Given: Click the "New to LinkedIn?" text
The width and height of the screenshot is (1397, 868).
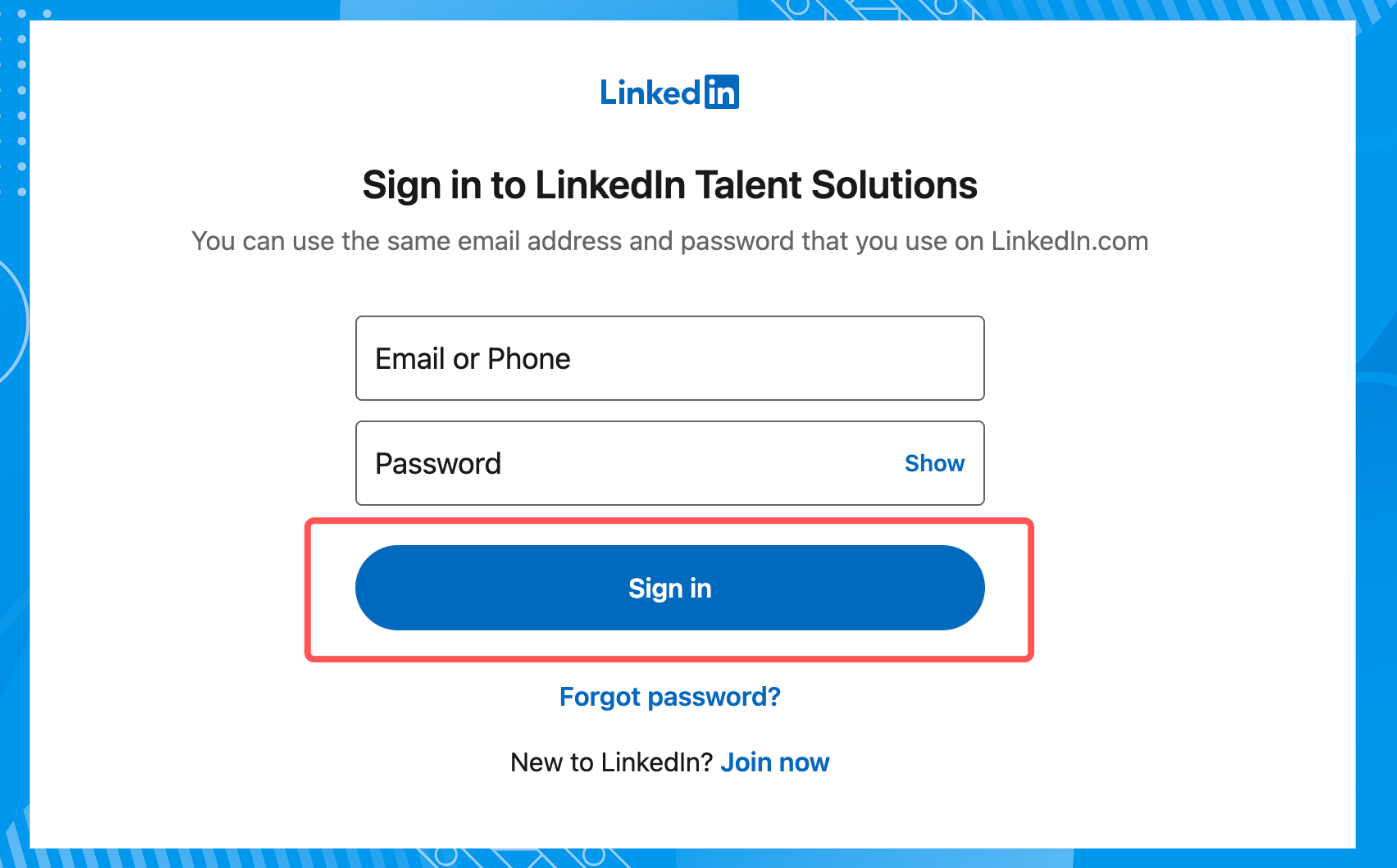Looking at the screenshot, I should (612, 762).
